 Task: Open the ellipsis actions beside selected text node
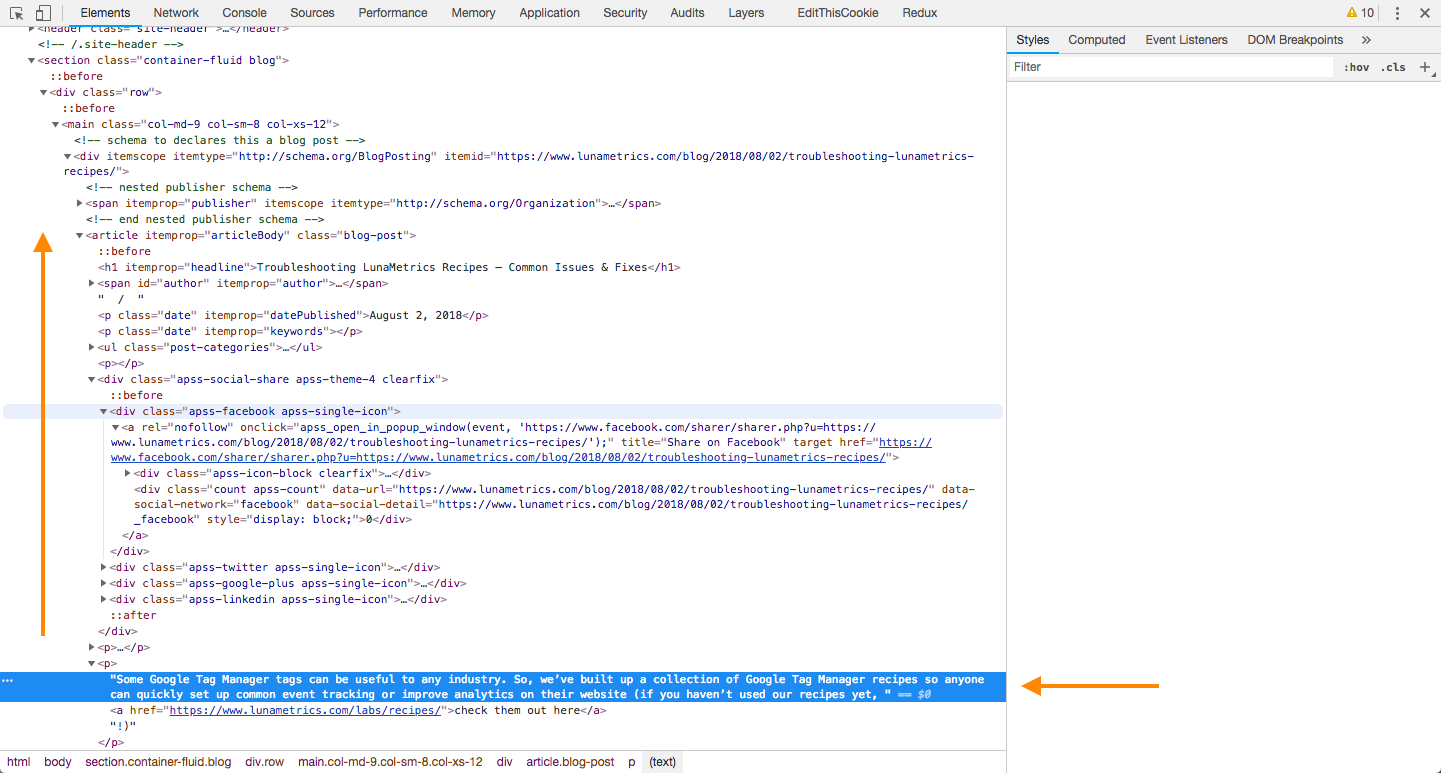[8, 680]
